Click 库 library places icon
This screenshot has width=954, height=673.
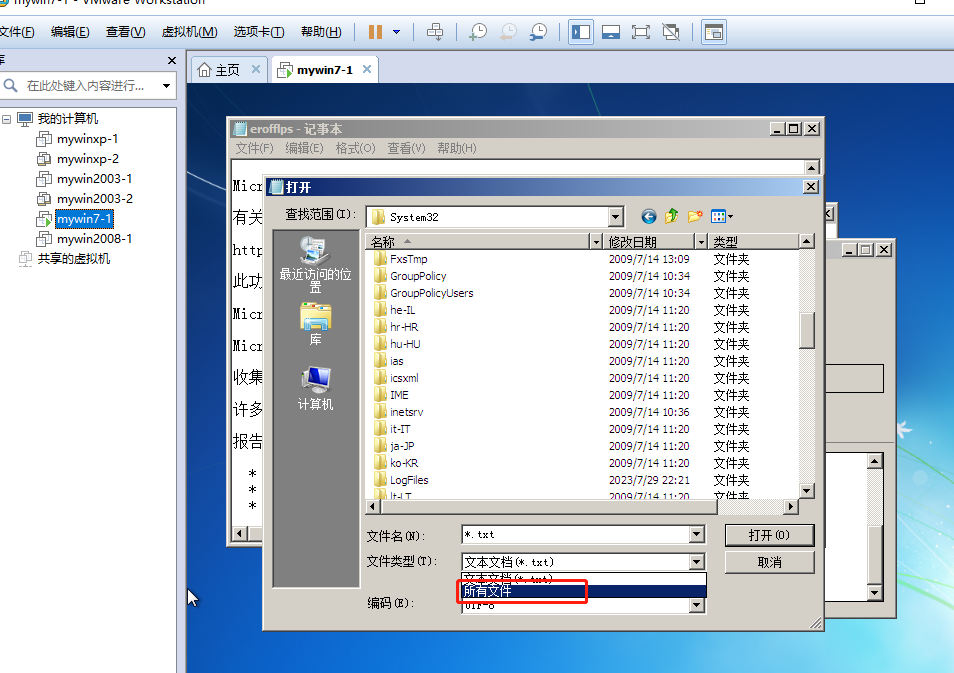(315, 325)
